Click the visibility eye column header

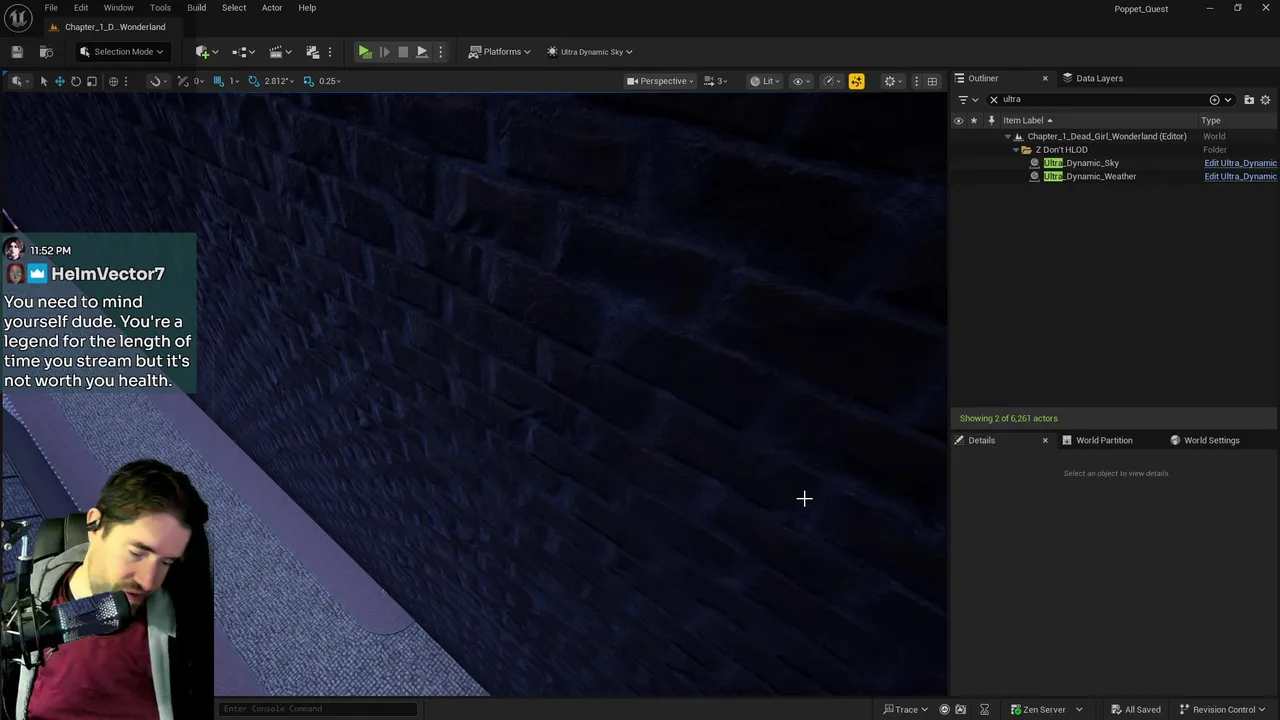click(x=958, y=121)
